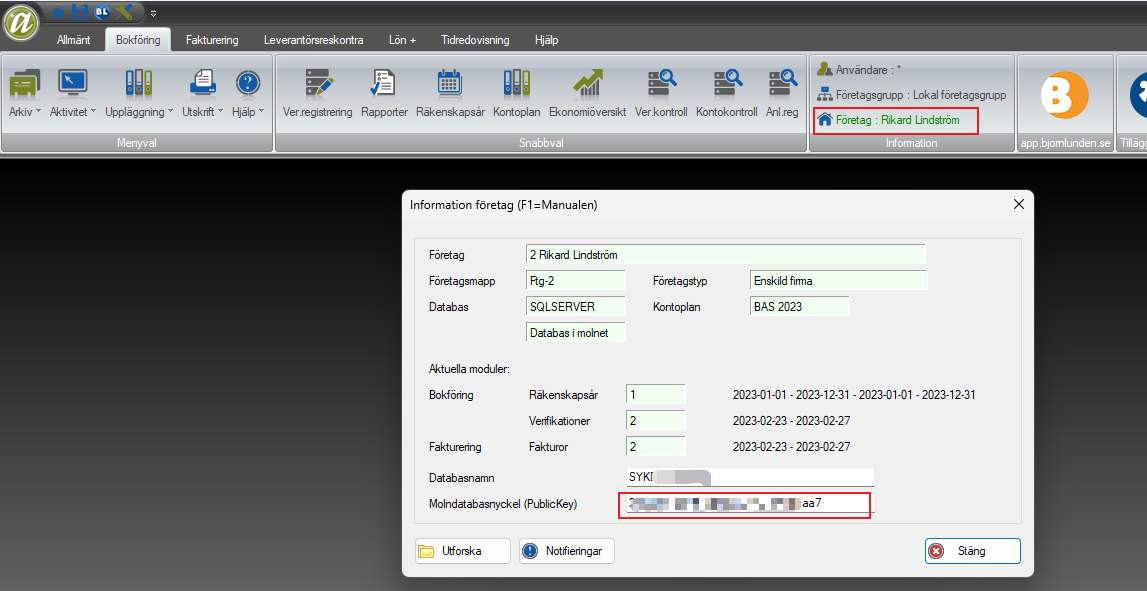Image resolution: width=1147 pixels, height=591 pixels.
Task: Open the quick access toolbar customize arrow
Action: pyautogui.click(x=154, y=13)
